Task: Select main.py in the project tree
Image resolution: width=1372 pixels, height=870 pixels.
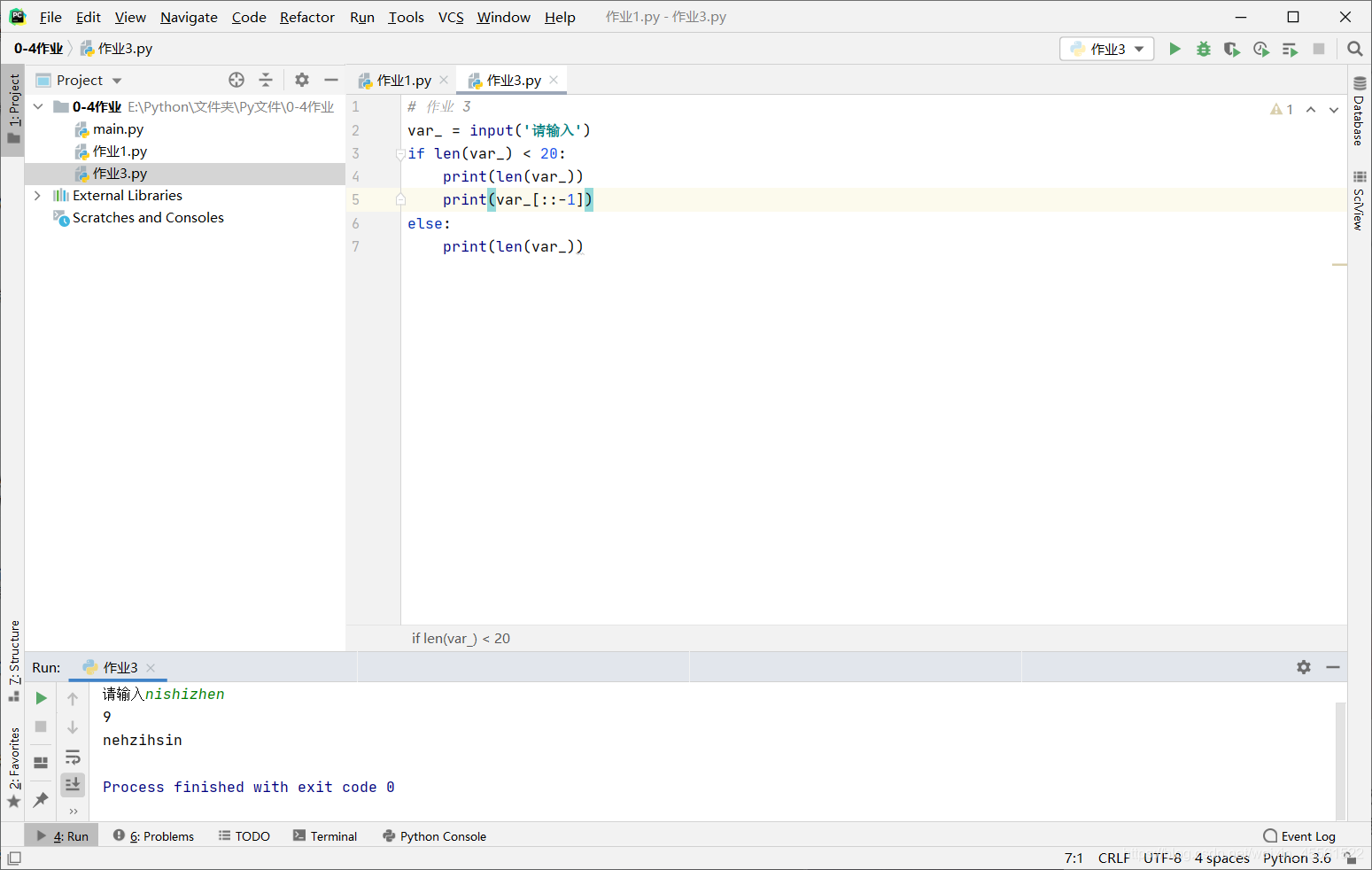Action: pos(118,128)
